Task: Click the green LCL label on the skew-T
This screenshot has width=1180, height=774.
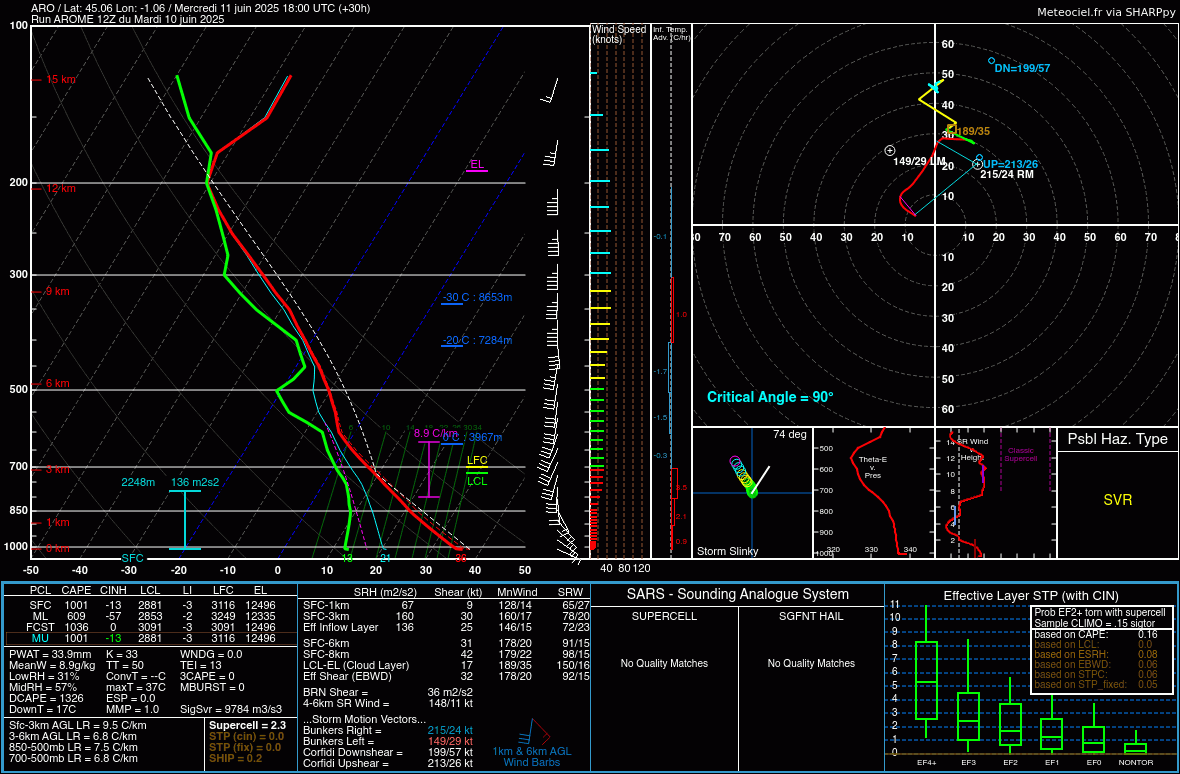Action: [x=477, y=481]
